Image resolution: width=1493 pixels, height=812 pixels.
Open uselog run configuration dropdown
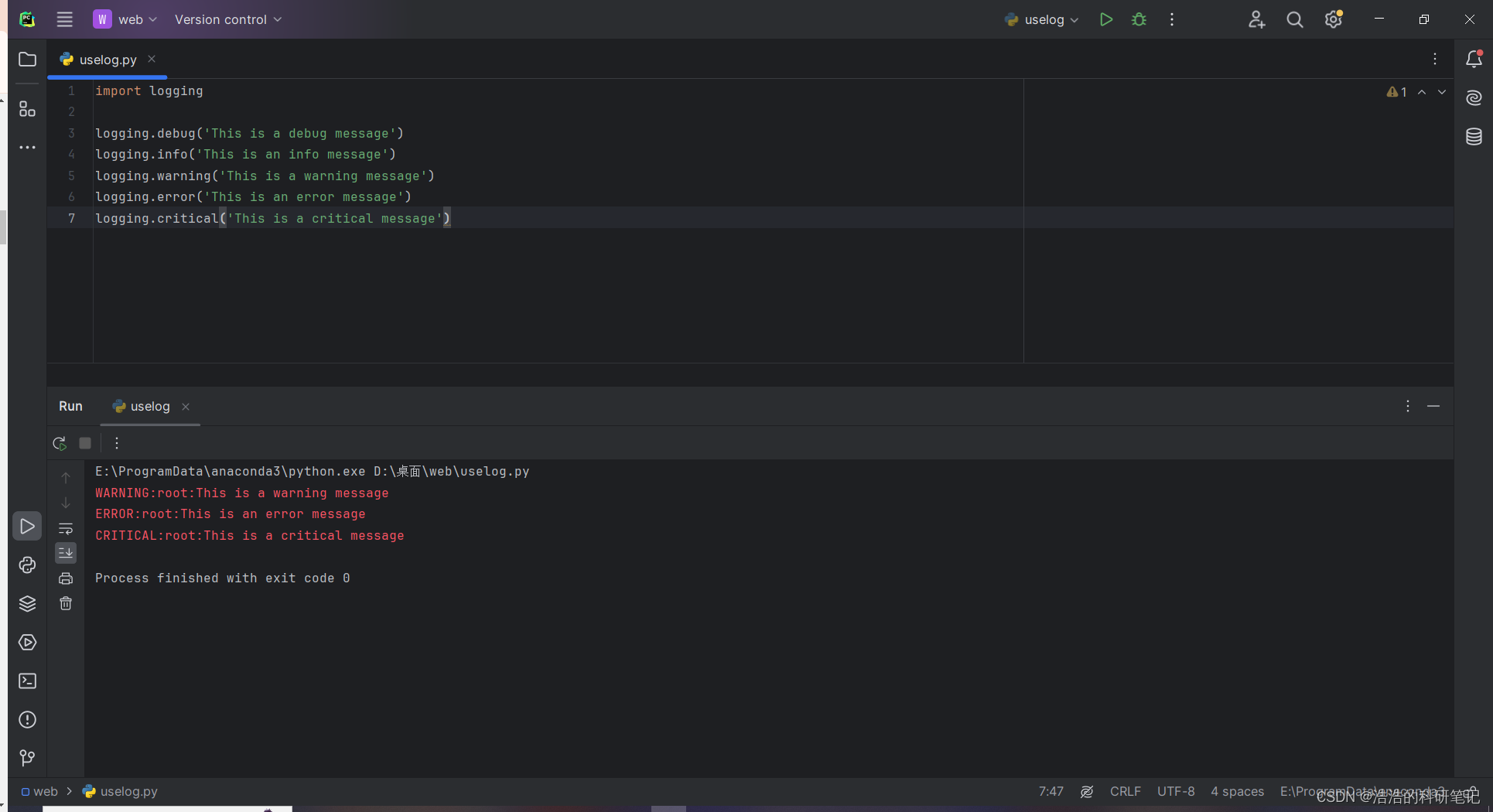[x=1042, y=19]
